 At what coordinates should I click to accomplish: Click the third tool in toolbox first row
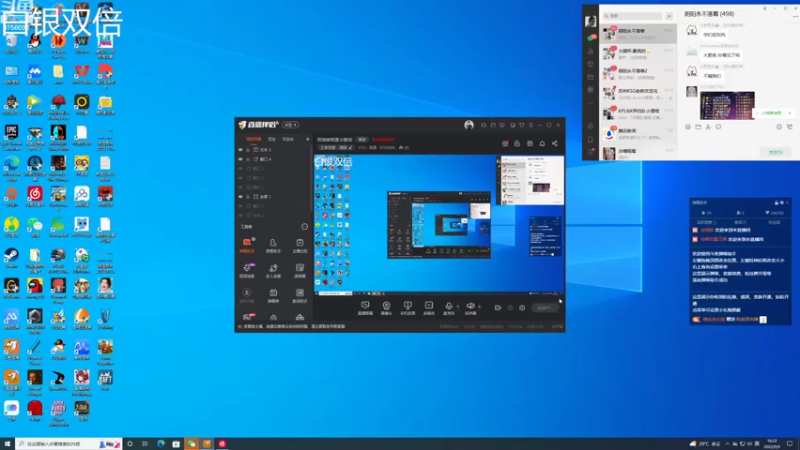coord(299,244)
